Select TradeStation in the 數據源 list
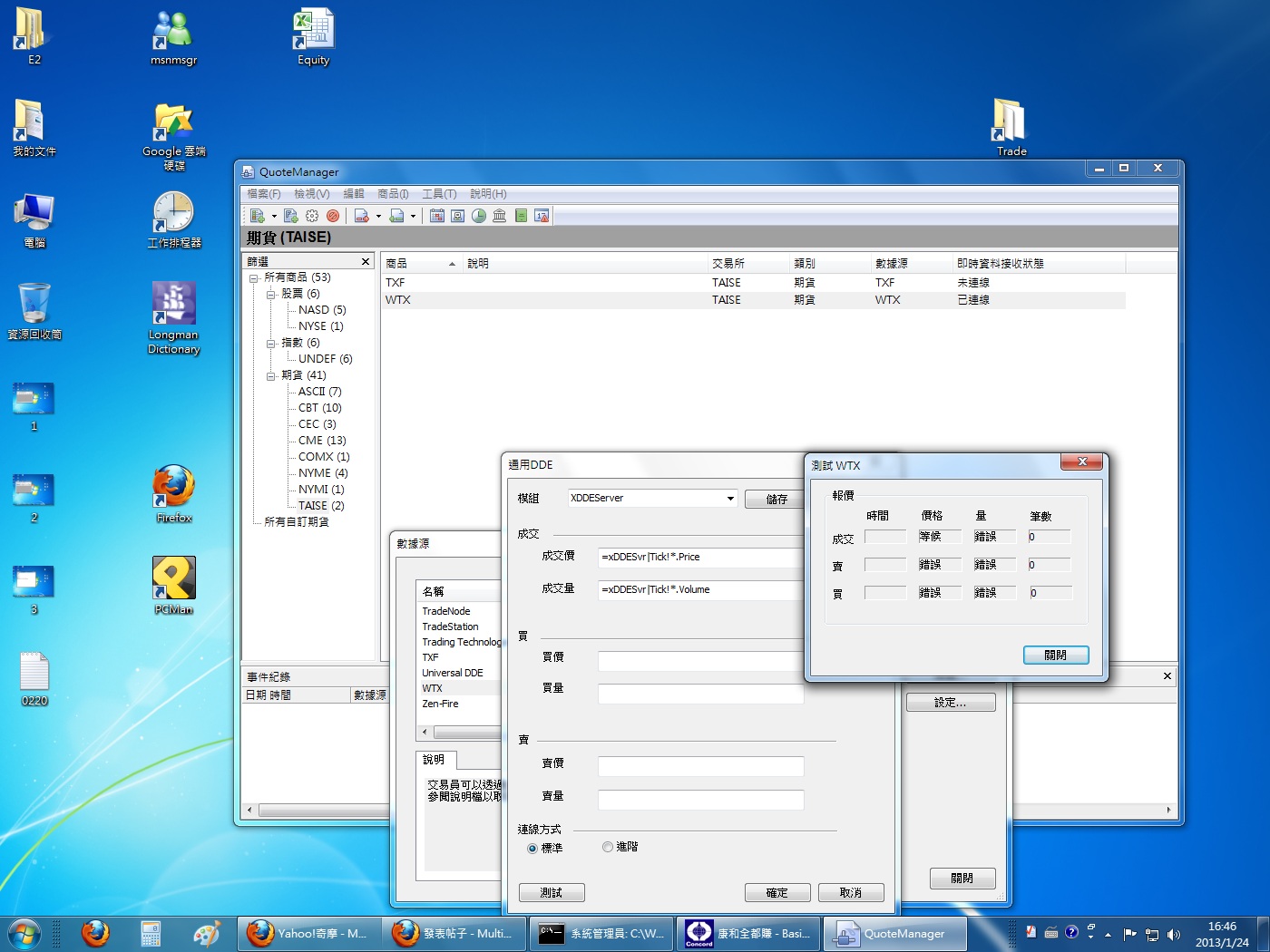 tap(450, 627)
